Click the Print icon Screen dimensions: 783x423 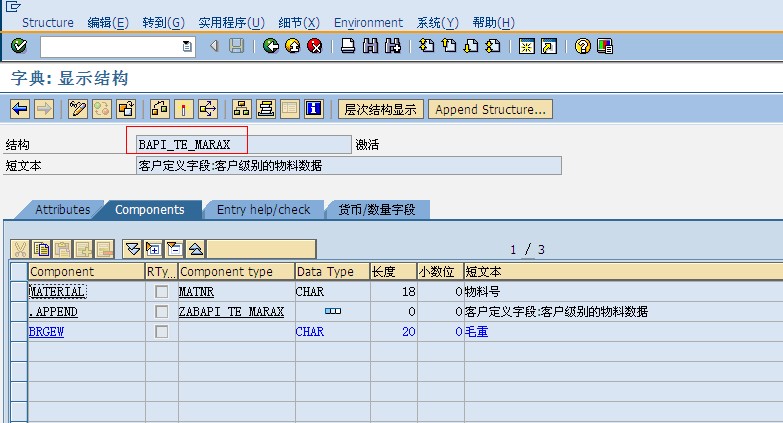(348, 46)
